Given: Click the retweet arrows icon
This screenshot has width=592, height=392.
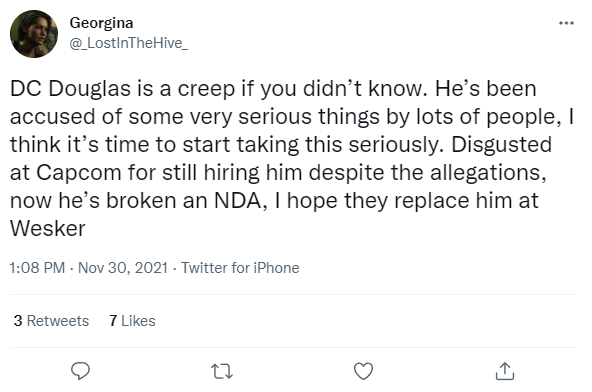Looking at the screenshot, I should [x=222, y=371].
